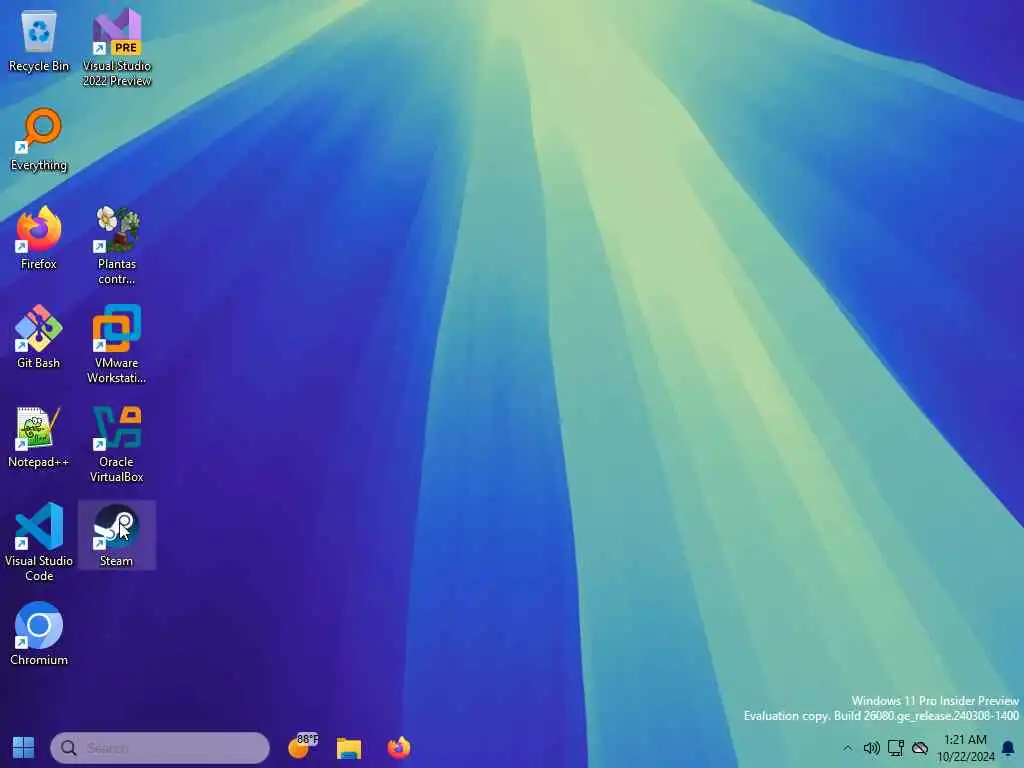Click the cloud sync tray icon

tap(920, 748)
